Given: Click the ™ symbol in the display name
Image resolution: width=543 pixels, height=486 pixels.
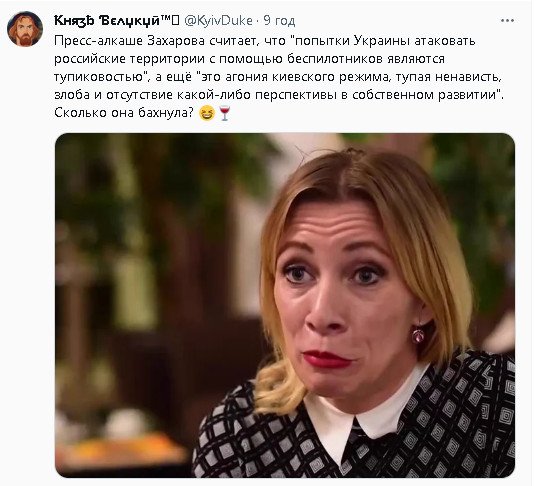Looking at the screenshot, I should pyautogui.click(x=165, y=19).
